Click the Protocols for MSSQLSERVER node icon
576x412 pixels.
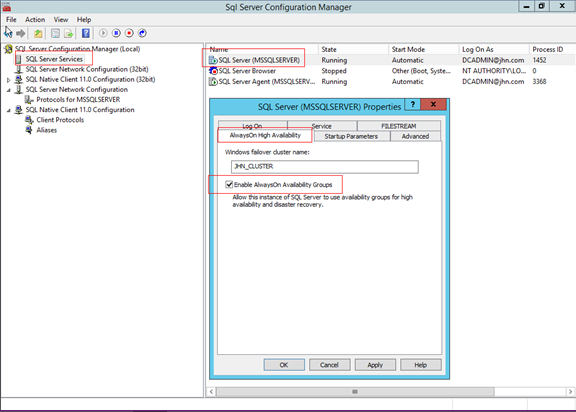pyautogui.click(x=29, y=100)
